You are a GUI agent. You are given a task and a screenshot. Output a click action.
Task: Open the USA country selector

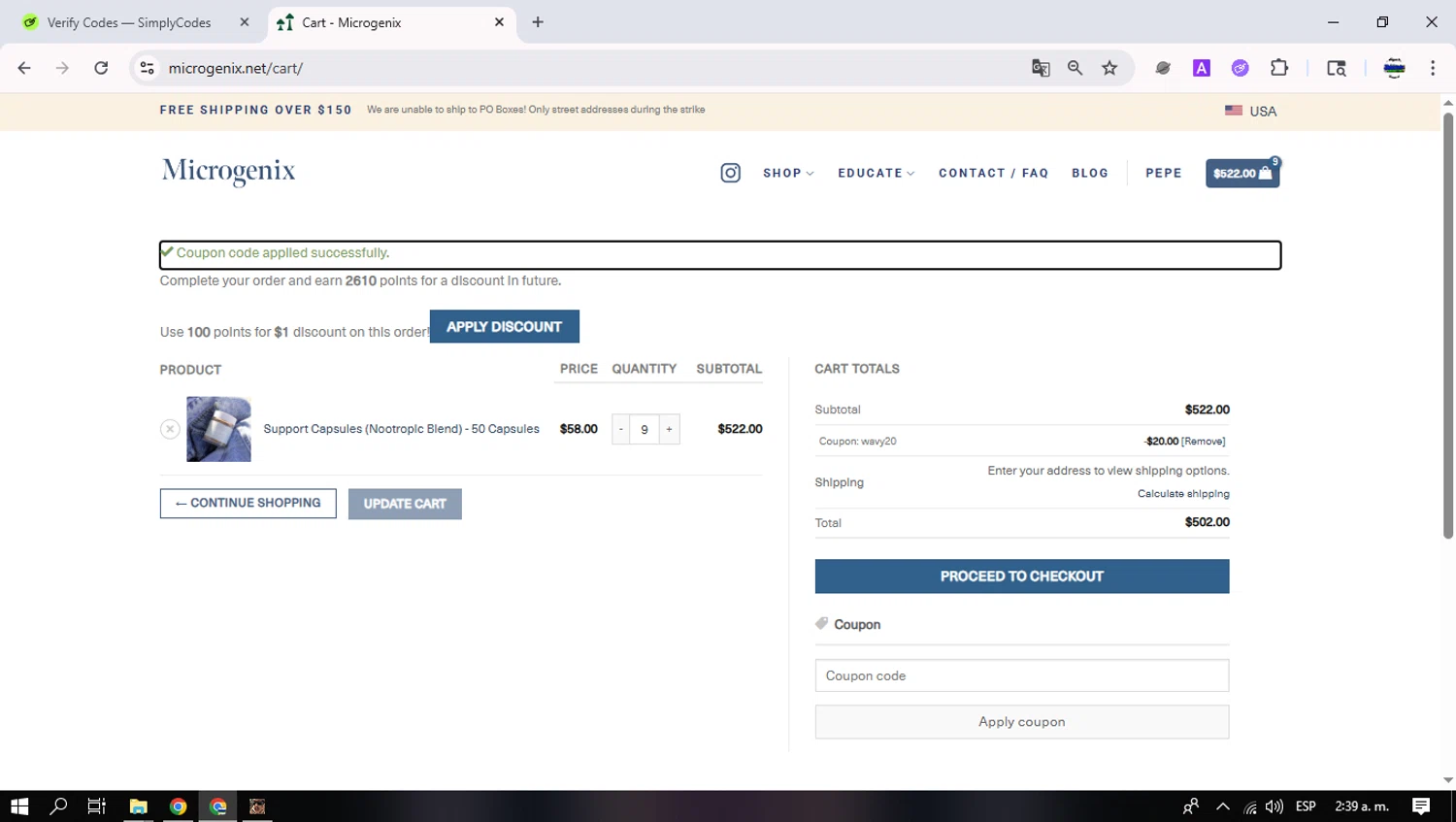point(1251,111)
